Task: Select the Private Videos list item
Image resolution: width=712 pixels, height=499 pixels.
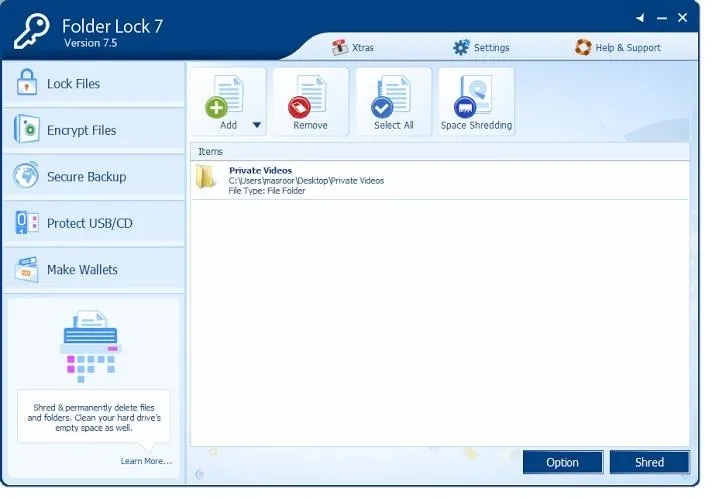Action: [x=440, y=181]
